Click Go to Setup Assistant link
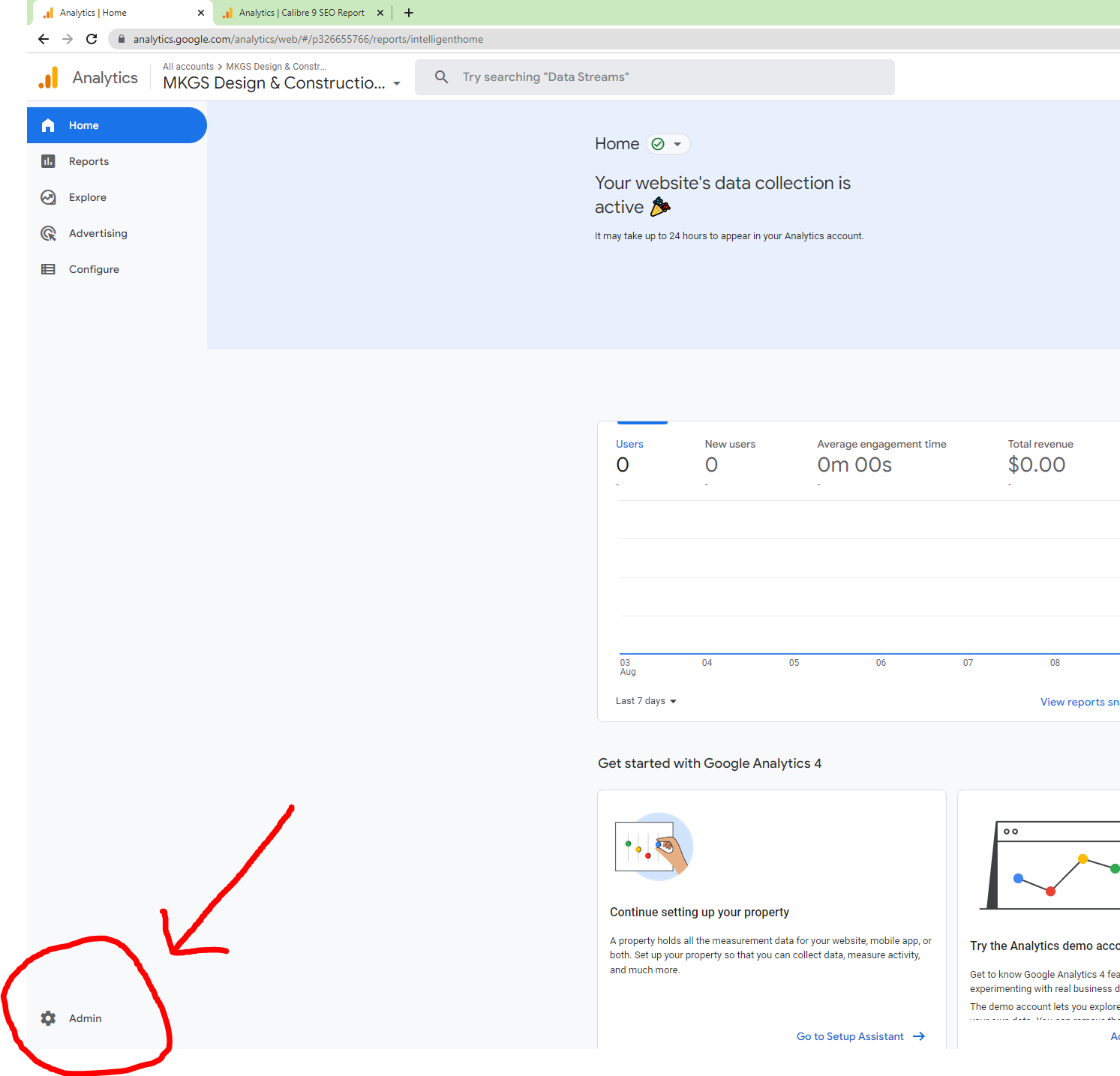This screenshot has width=1120, height=1076. pyautogui.click(x=860, y=1036)
